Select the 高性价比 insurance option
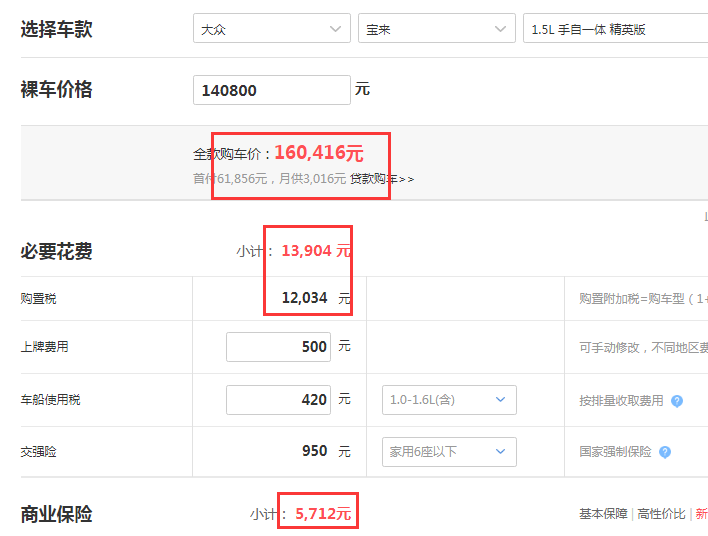 (661, 514)
